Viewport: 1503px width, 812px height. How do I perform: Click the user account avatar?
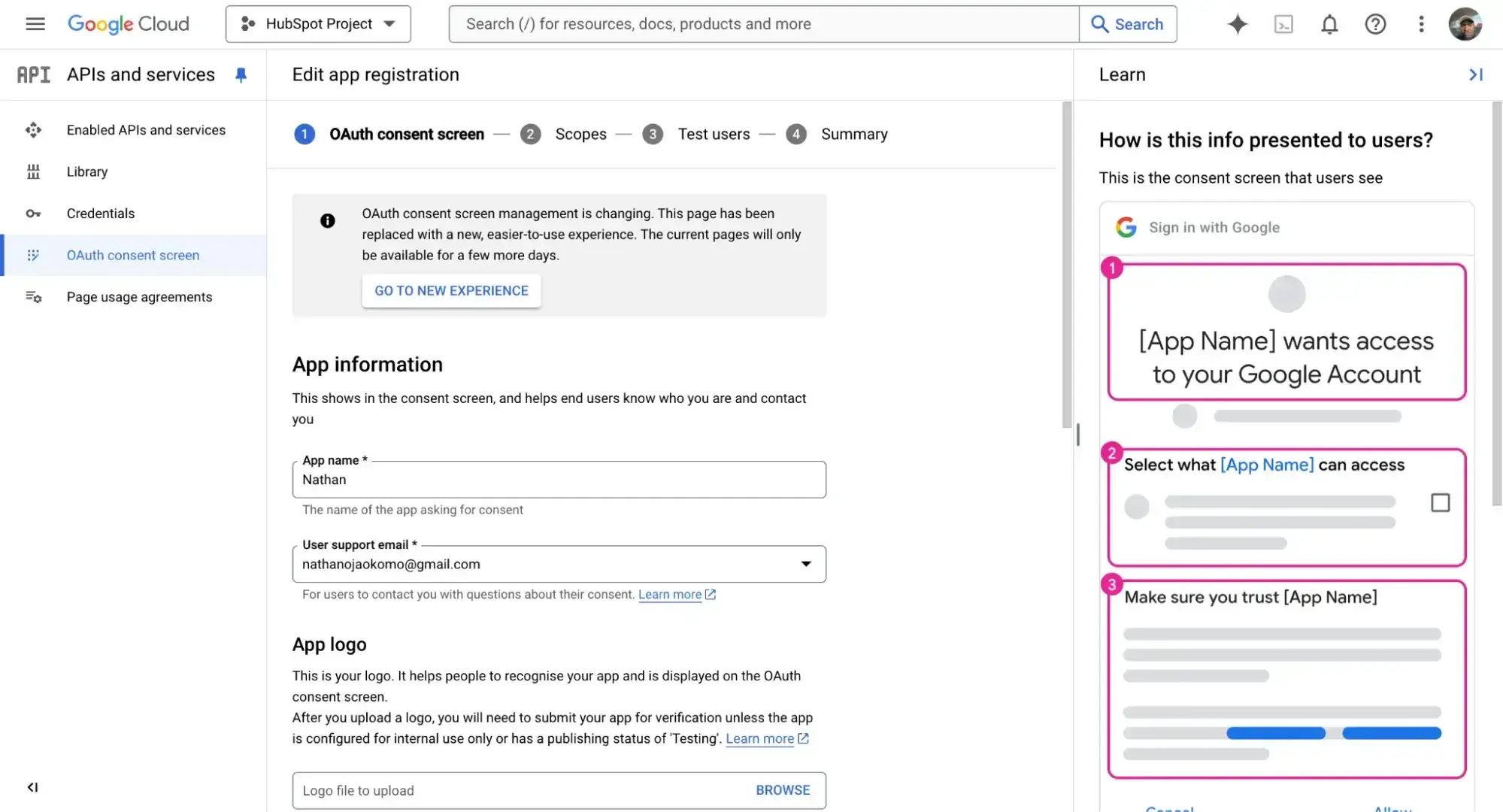point(1465,24)
